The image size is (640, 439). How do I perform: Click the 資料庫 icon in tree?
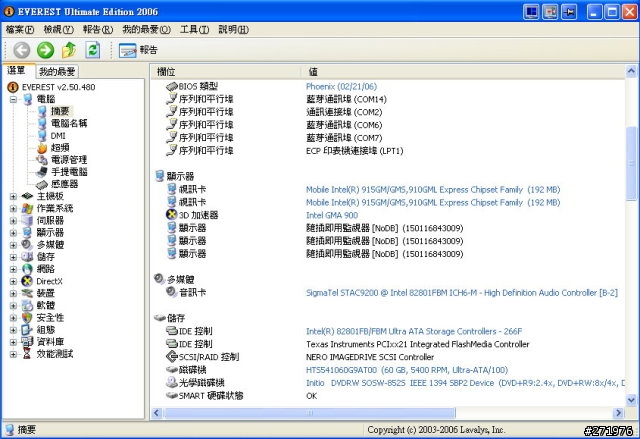coord(27,341)
